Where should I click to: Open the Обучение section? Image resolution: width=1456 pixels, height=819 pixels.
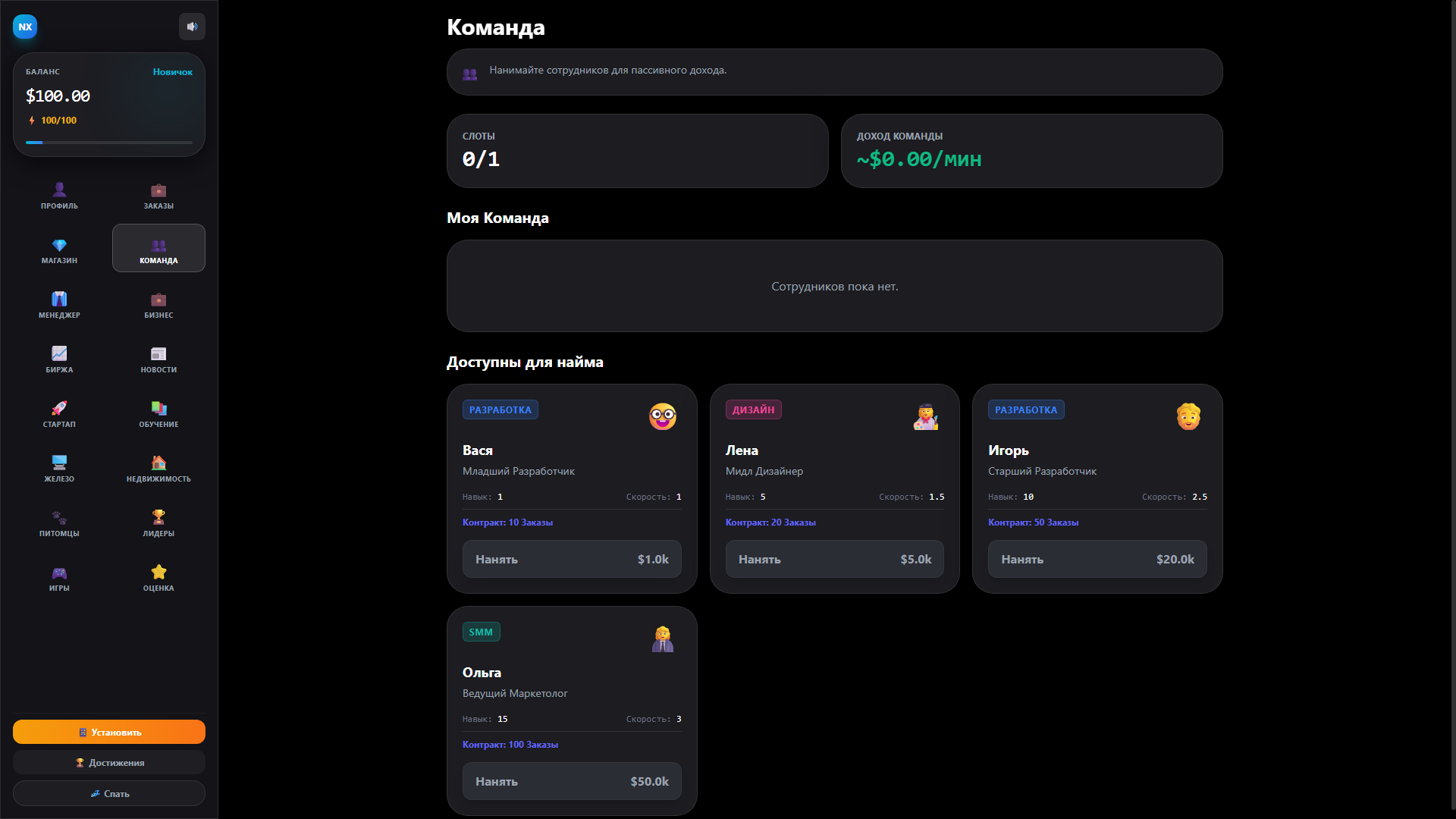158,414
